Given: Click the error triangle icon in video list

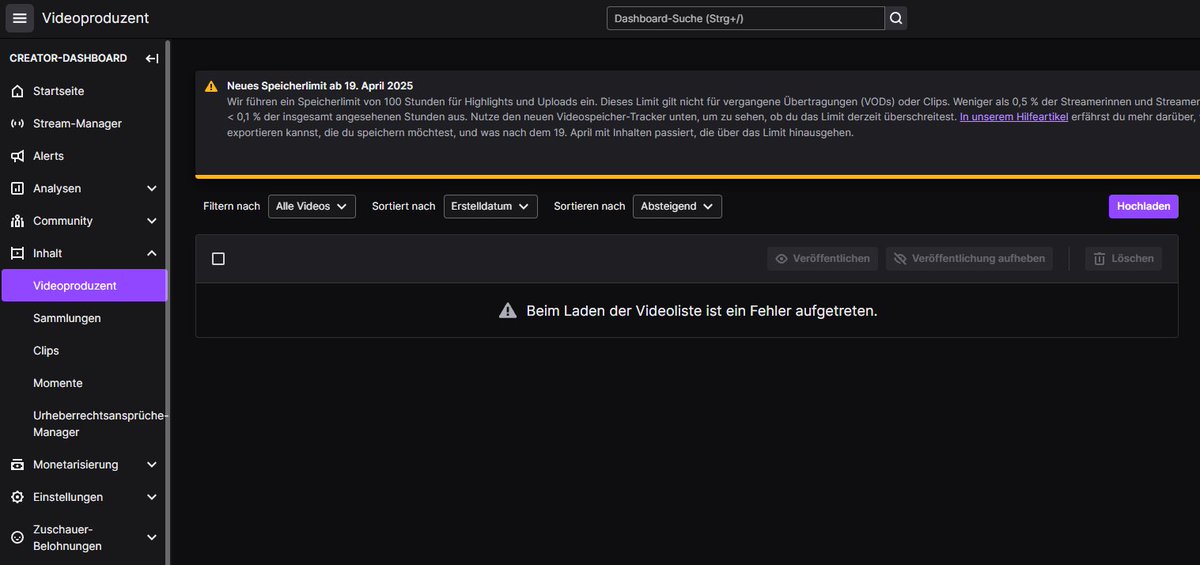Looking at the screenshot, I should [x=508, y=311].
